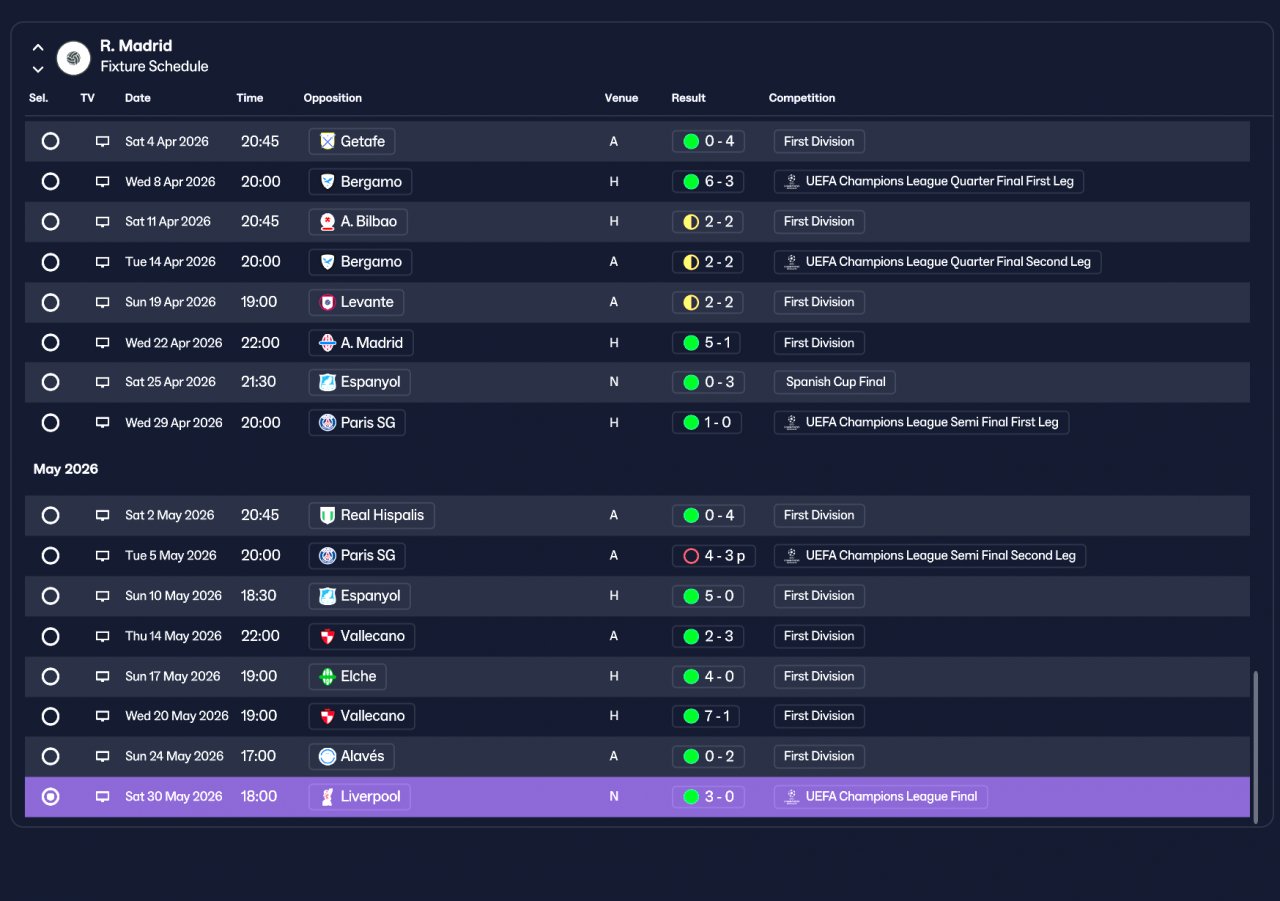Click the R. Madrid club crest icon
This screenshot has height=901, width=1280.
coord(73,58)
